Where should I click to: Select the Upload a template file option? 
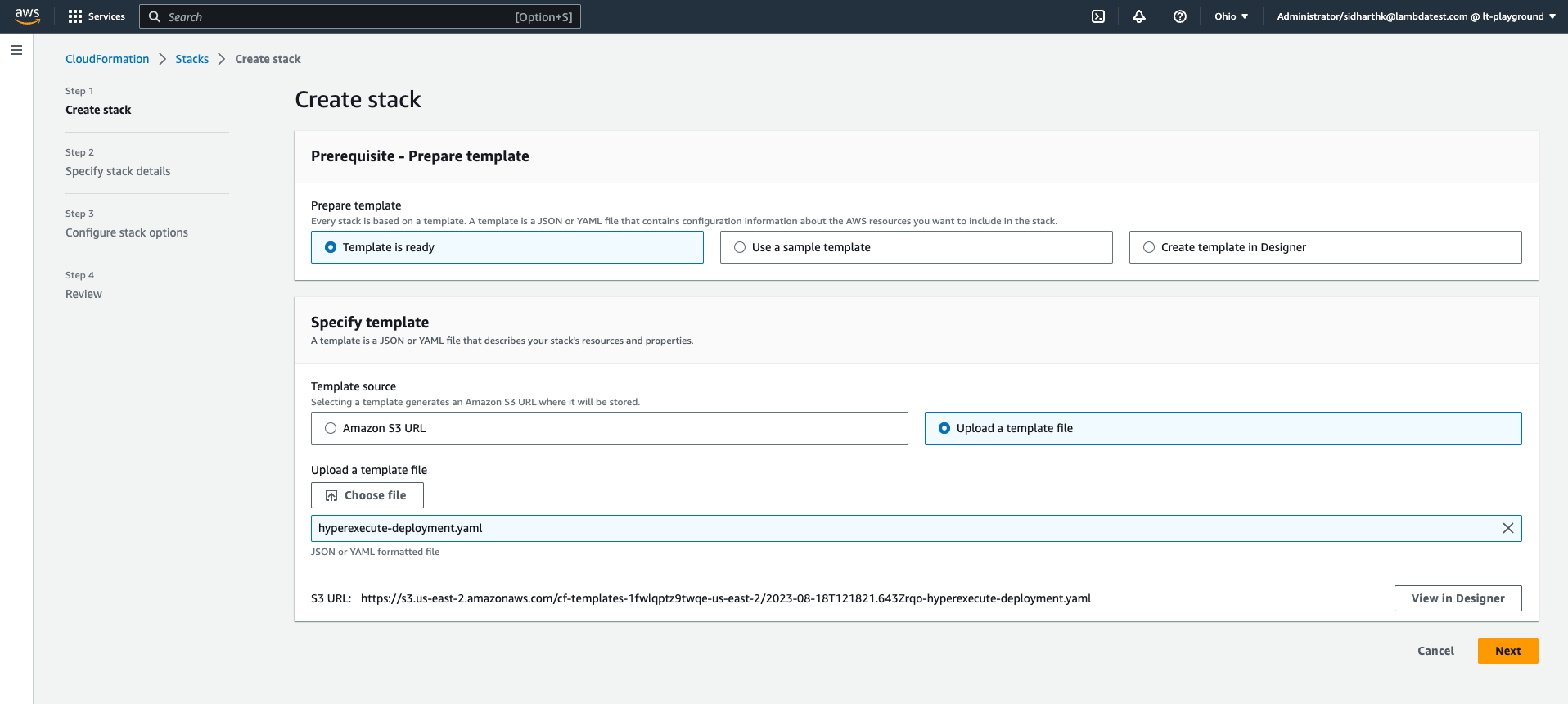[944, 428]
